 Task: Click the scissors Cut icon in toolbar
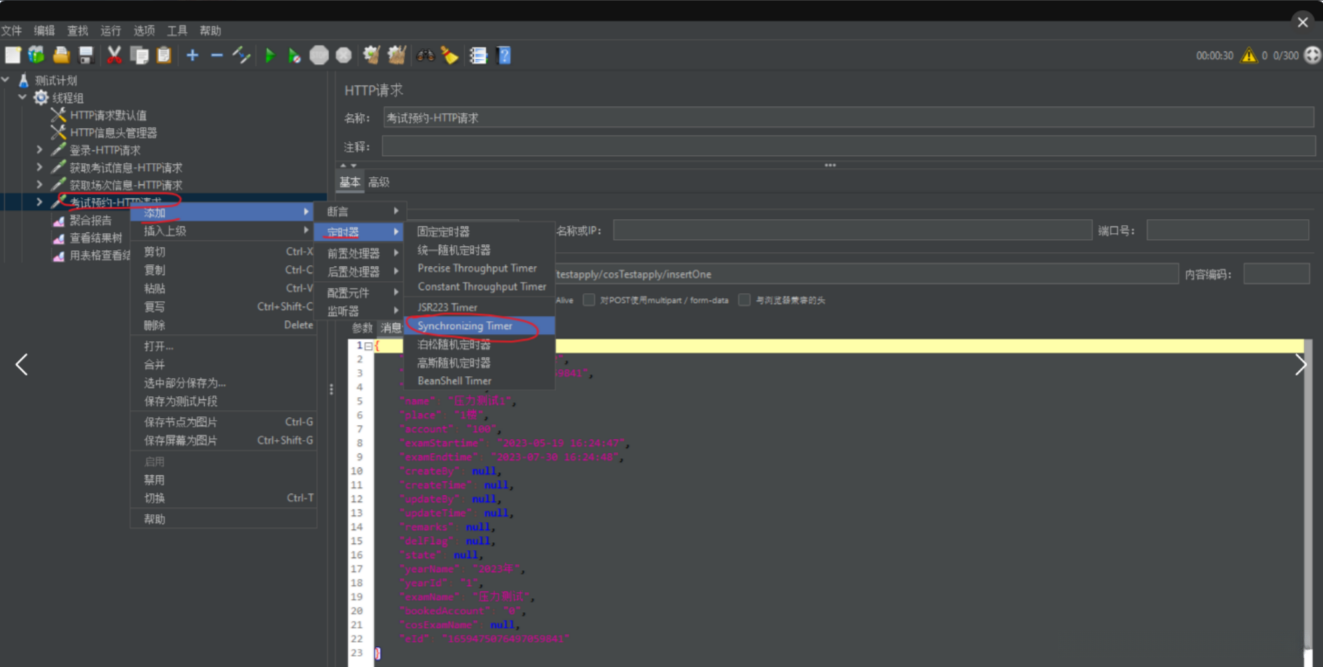click(114, 56)
